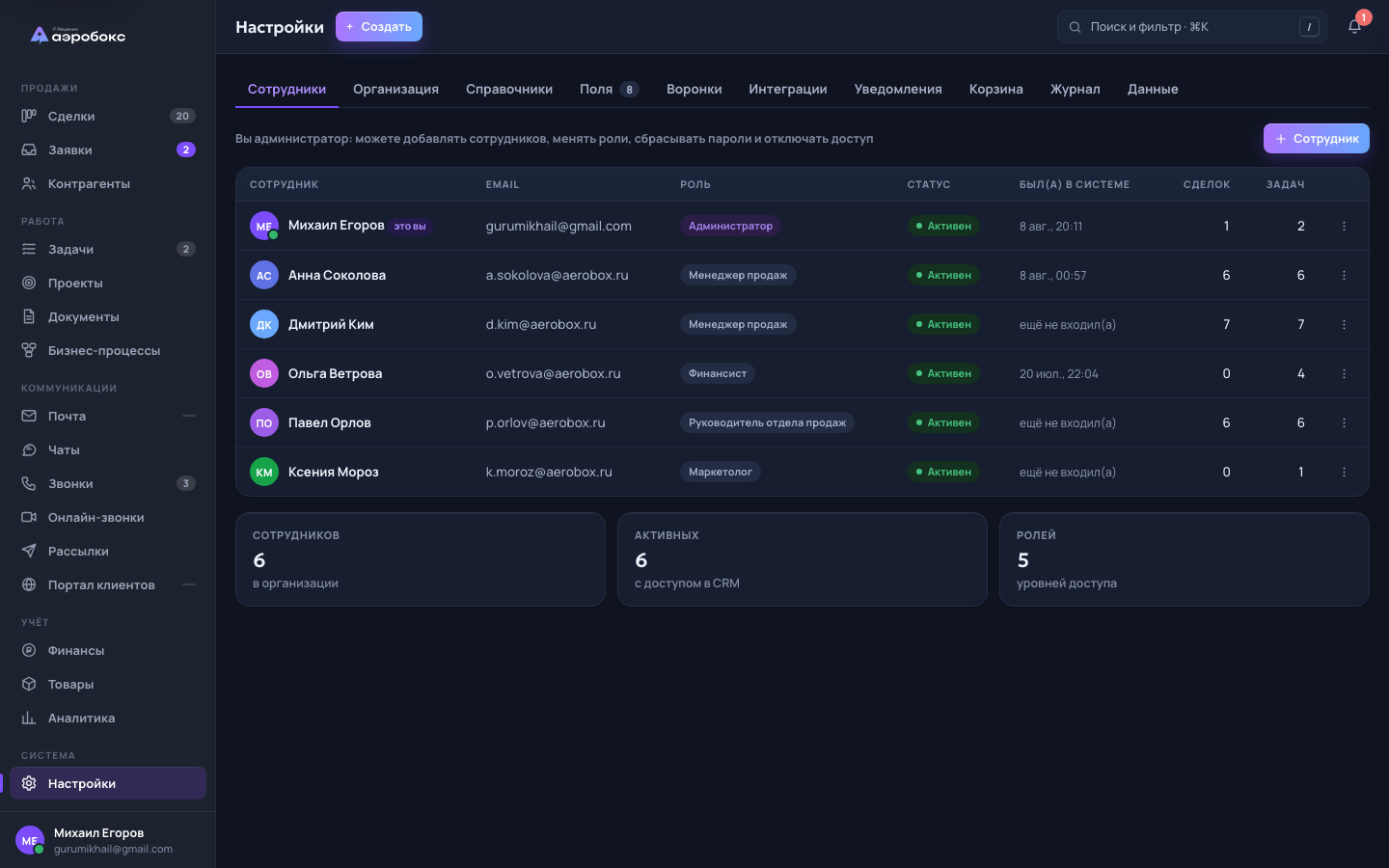The height and width of the screenshot is (868, 1389).
Task: Click the add Сотрудник button
Action: [1317, 139]
